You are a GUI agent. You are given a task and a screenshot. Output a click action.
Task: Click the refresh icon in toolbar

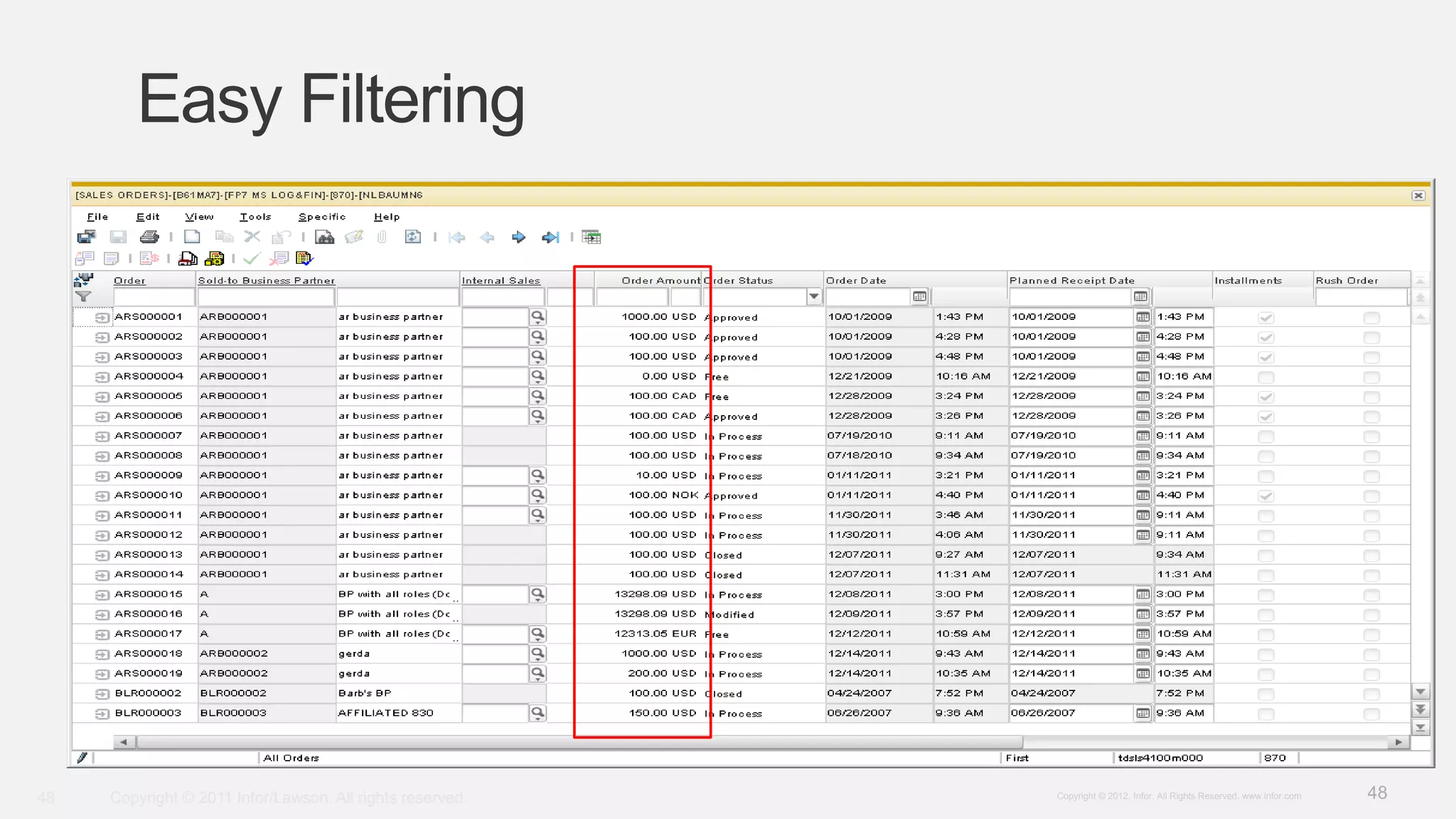[x=412, y=237]
